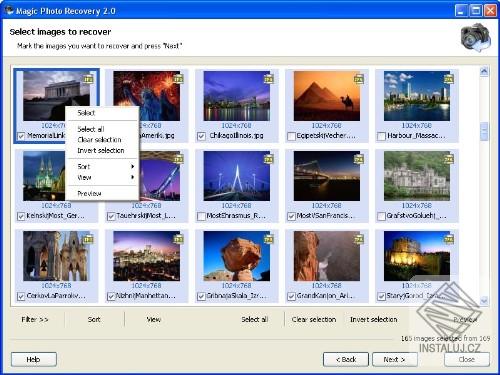
Task: Choose Select in the context menu
Action: (102, 113)
